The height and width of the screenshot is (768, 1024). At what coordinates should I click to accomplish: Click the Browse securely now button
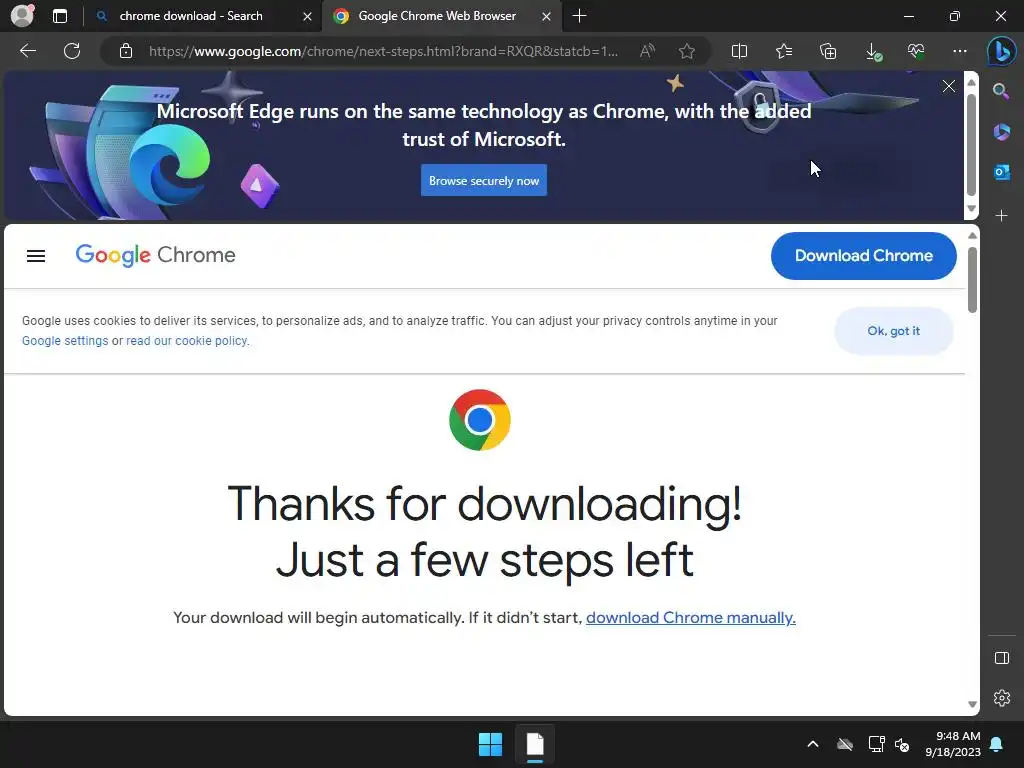point(484,181)
